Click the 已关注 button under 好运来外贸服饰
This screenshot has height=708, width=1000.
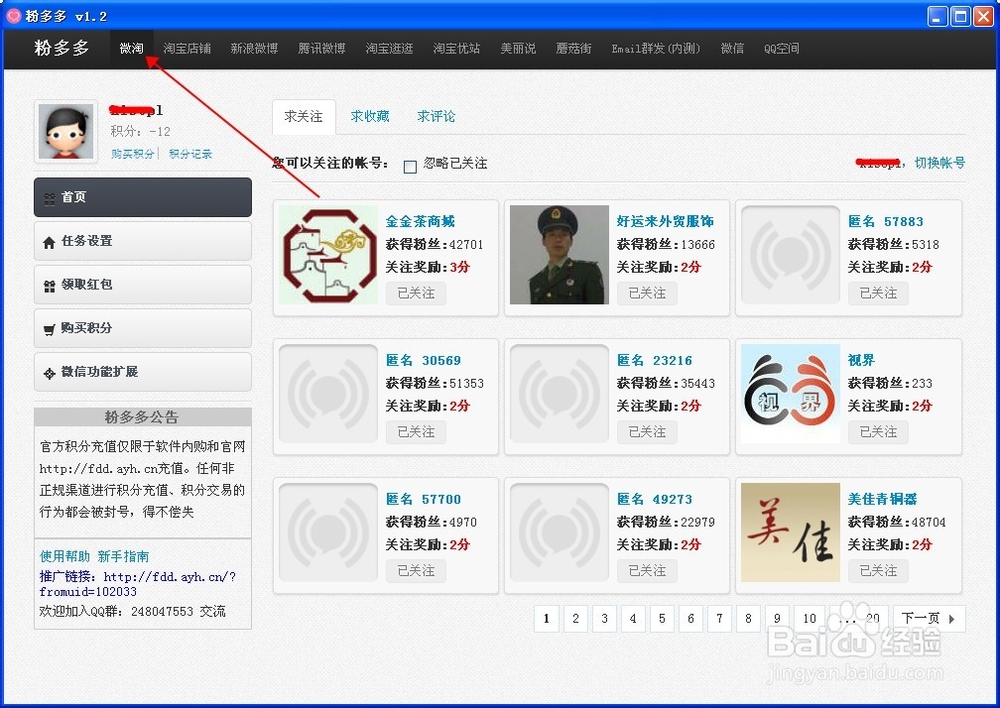(647, 293)
